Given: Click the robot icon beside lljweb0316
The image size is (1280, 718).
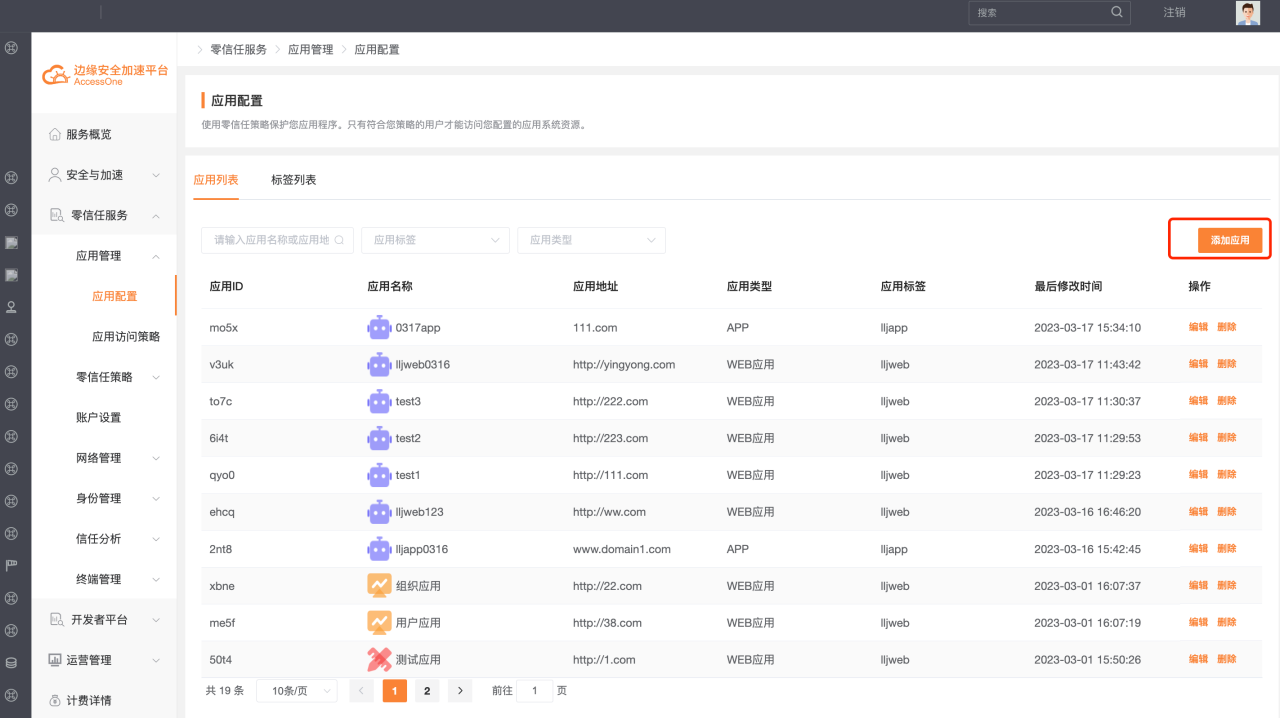Looking at the screenshot, I should [x=379, y=364].
